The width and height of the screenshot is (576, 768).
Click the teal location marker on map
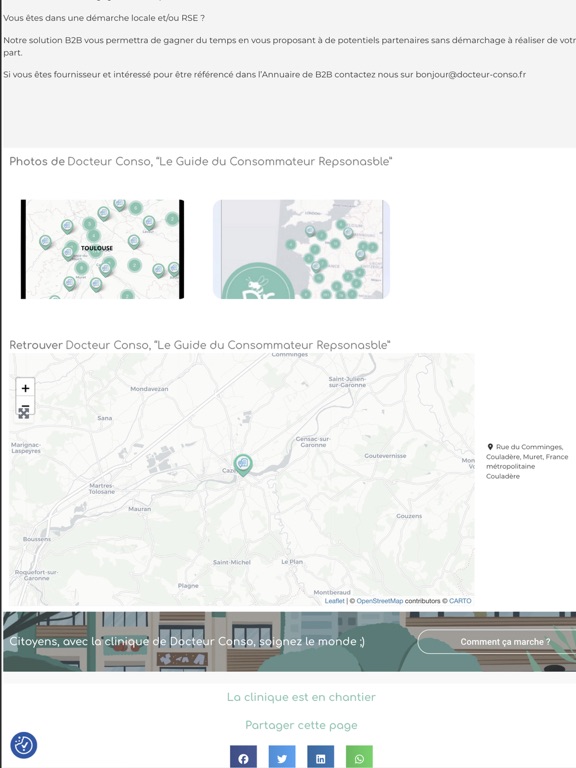coord(243,464)
